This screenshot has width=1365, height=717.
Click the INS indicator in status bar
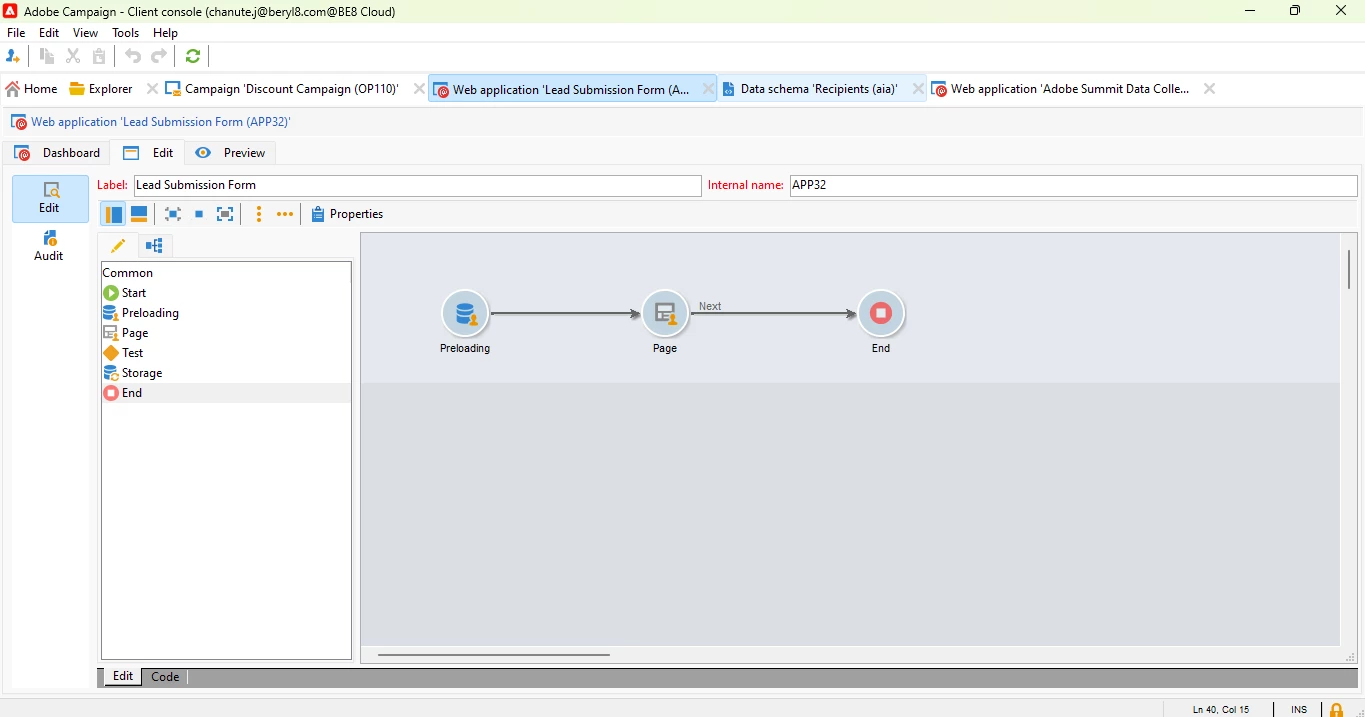coord(1299,710)
